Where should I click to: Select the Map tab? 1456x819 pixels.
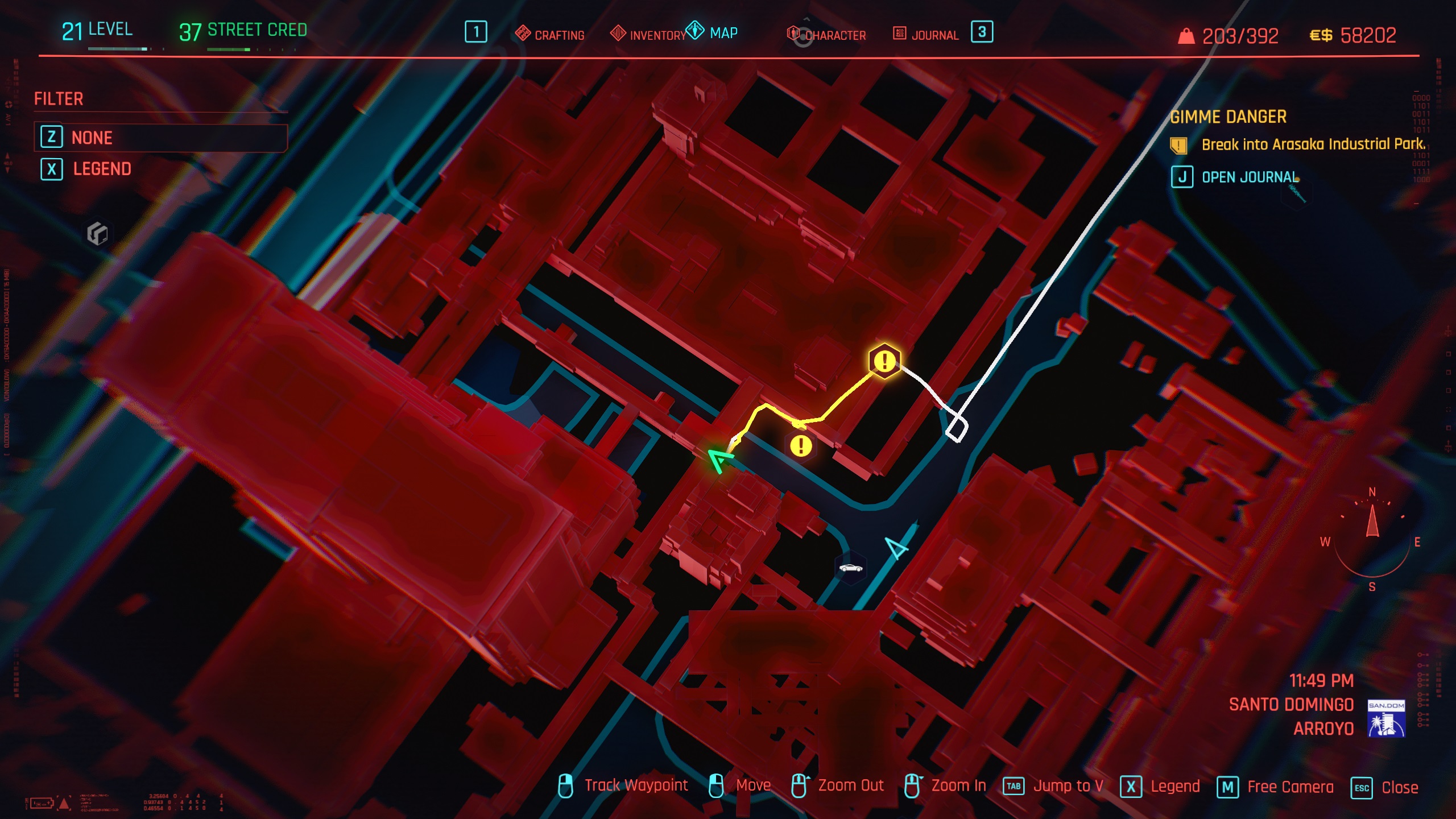pyautogui.click(x=712, y=32)
